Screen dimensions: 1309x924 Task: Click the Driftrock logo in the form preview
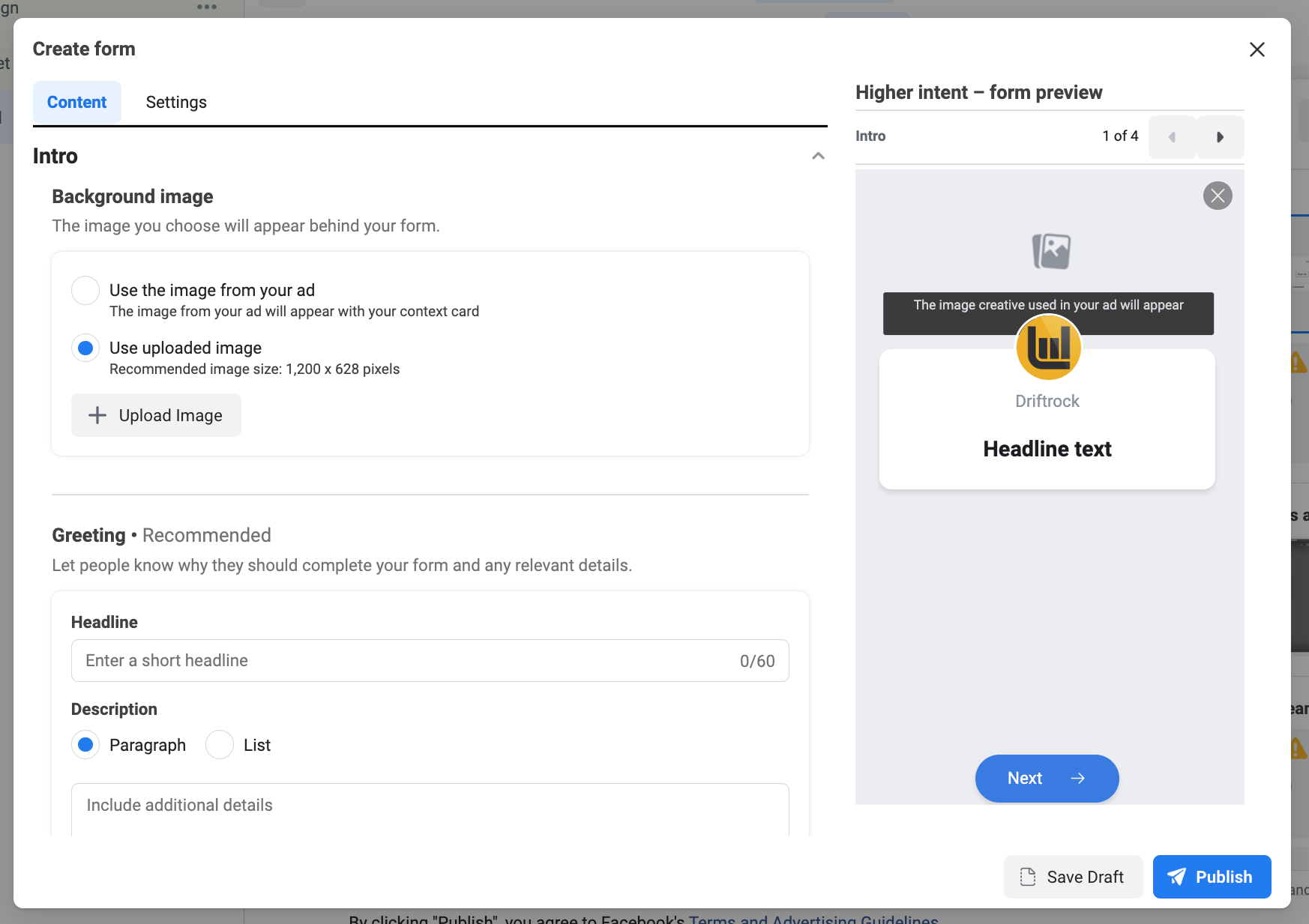[x=1049, y=347]
